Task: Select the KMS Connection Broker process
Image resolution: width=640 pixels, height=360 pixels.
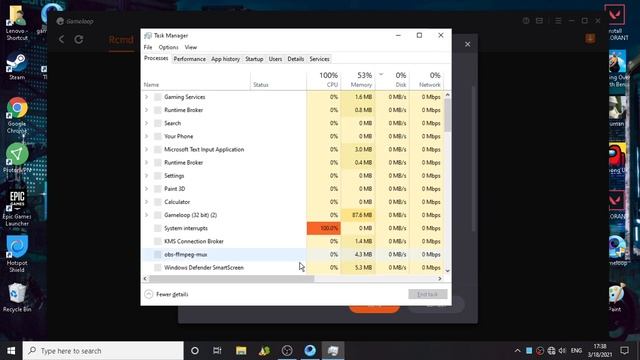Action: (x=293, y=241)
